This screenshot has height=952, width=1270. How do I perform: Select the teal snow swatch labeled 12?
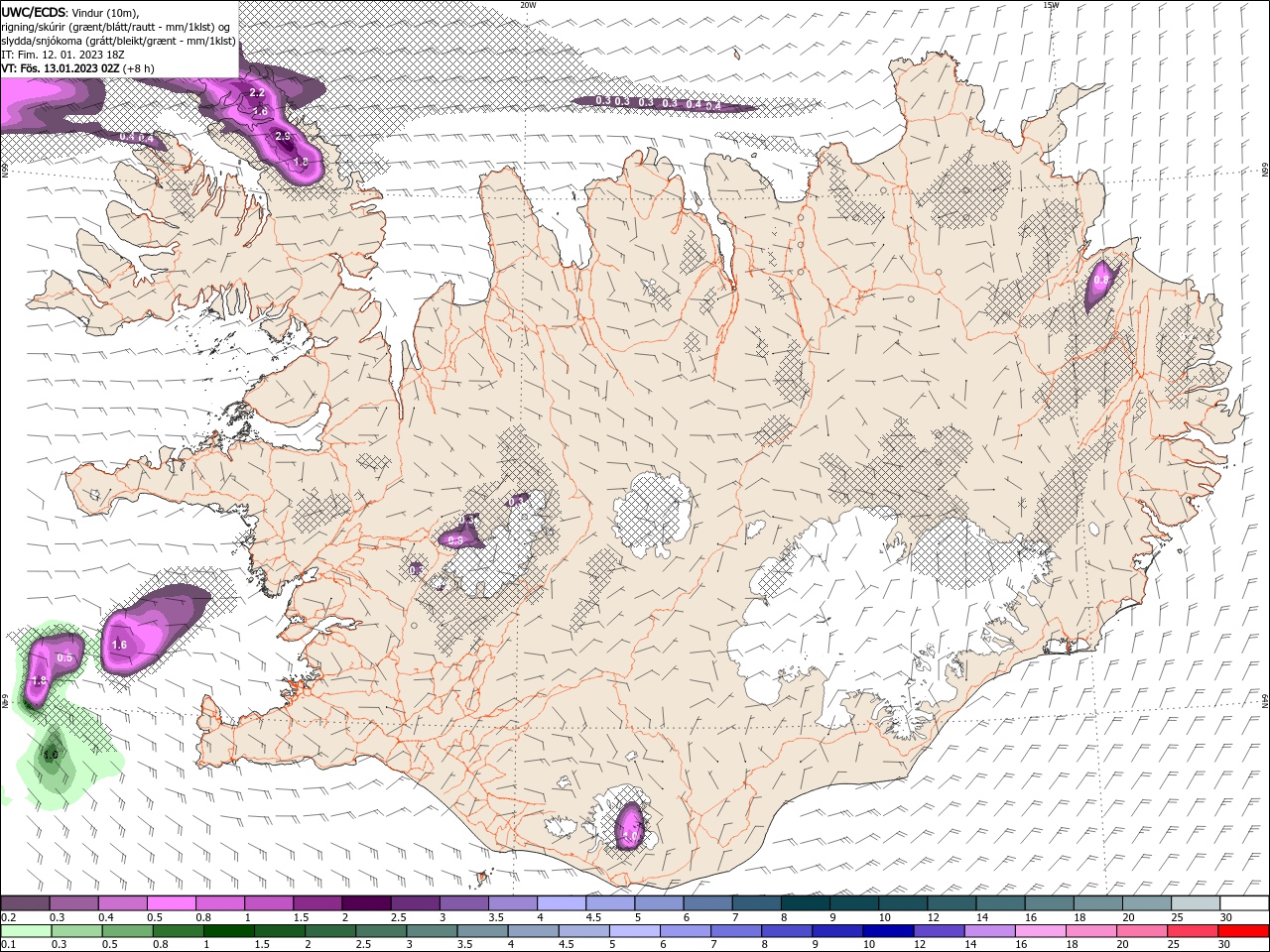click(950, 903)
